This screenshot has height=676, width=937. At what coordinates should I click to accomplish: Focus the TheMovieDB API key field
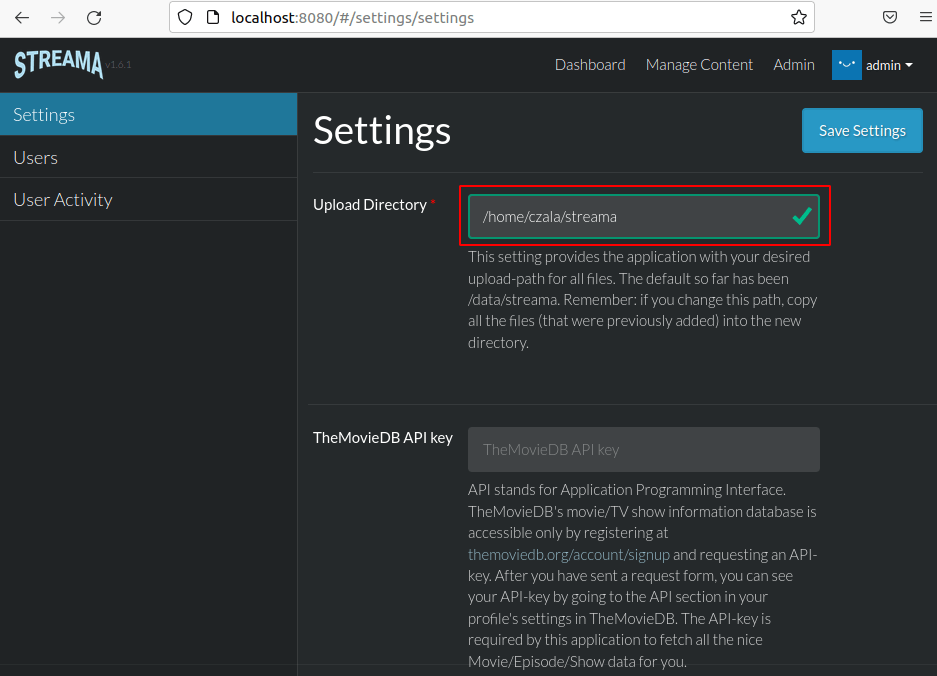click(644, 449)
